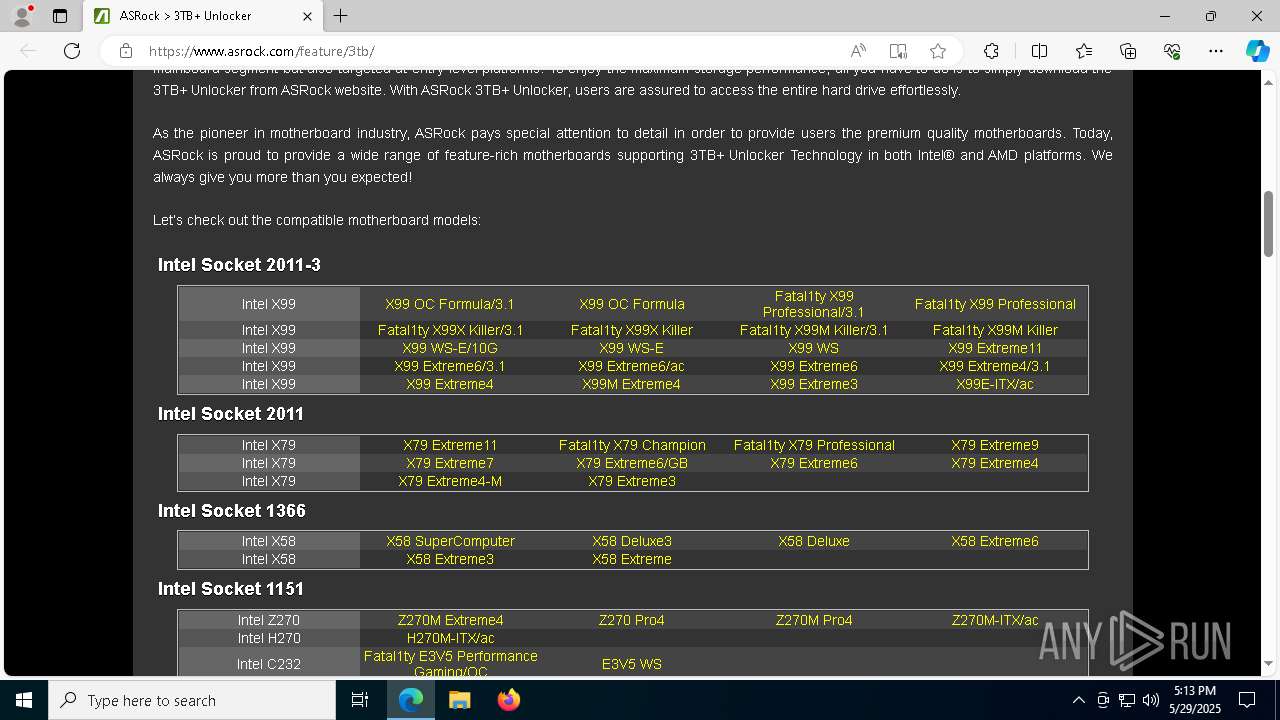This screenshot has width=1280, height=720.
Task: Open network status tray icon
Action: [x=1126, y=700]
